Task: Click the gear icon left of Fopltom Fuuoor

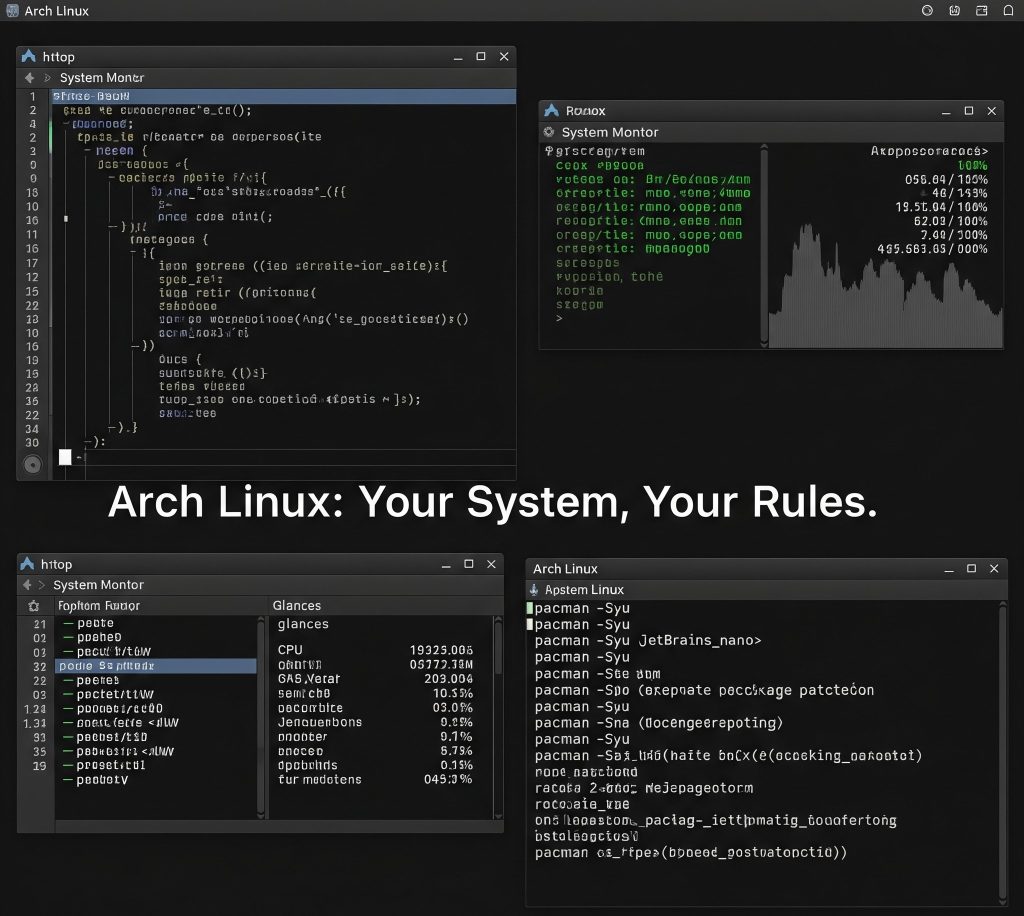Action: click(x=34, y=606)
